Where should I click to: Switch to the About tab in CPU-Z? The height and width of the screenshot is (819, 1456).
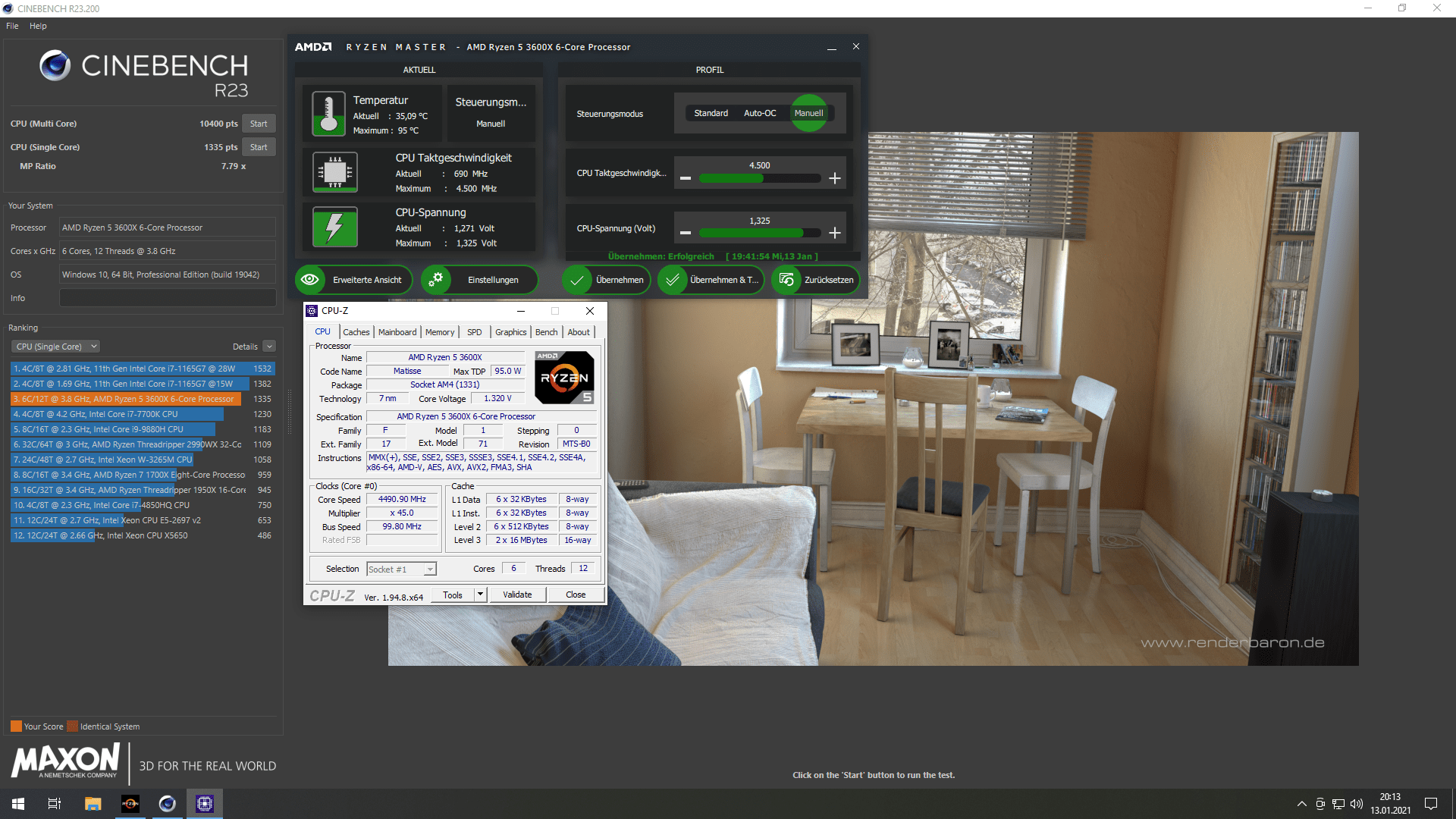(x=579, y=332)
